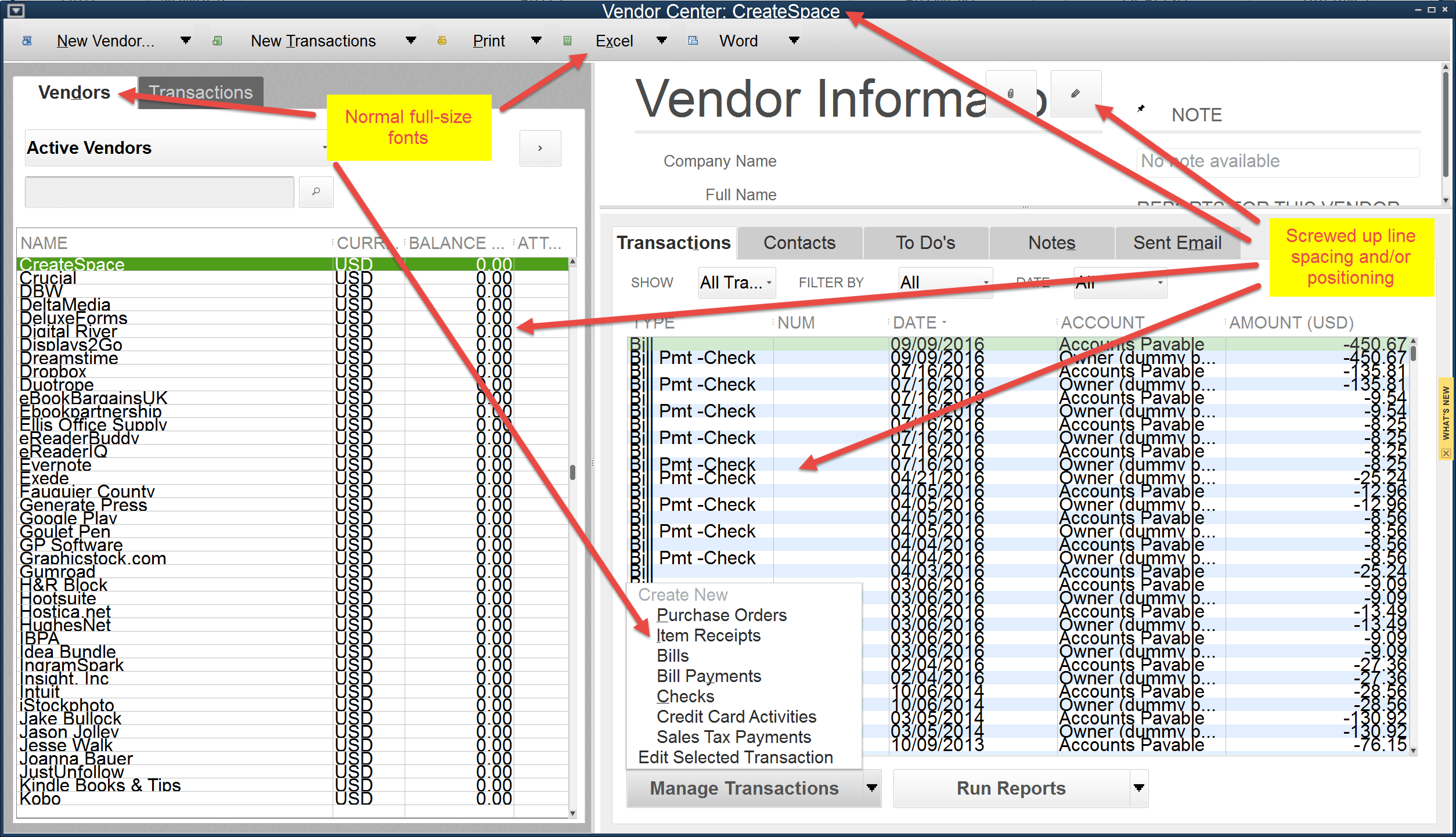Click the Excel toolbar button

(614, 41)
